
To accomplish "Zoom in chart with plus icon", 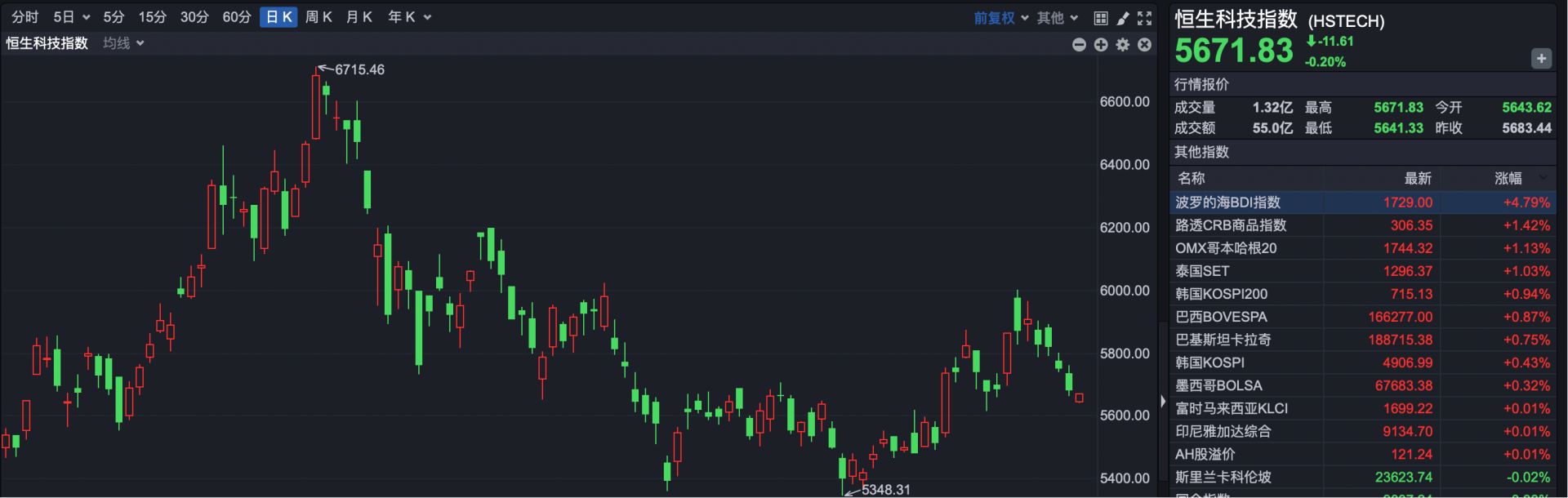I will pyautogui.click(x=1101, y=45).
